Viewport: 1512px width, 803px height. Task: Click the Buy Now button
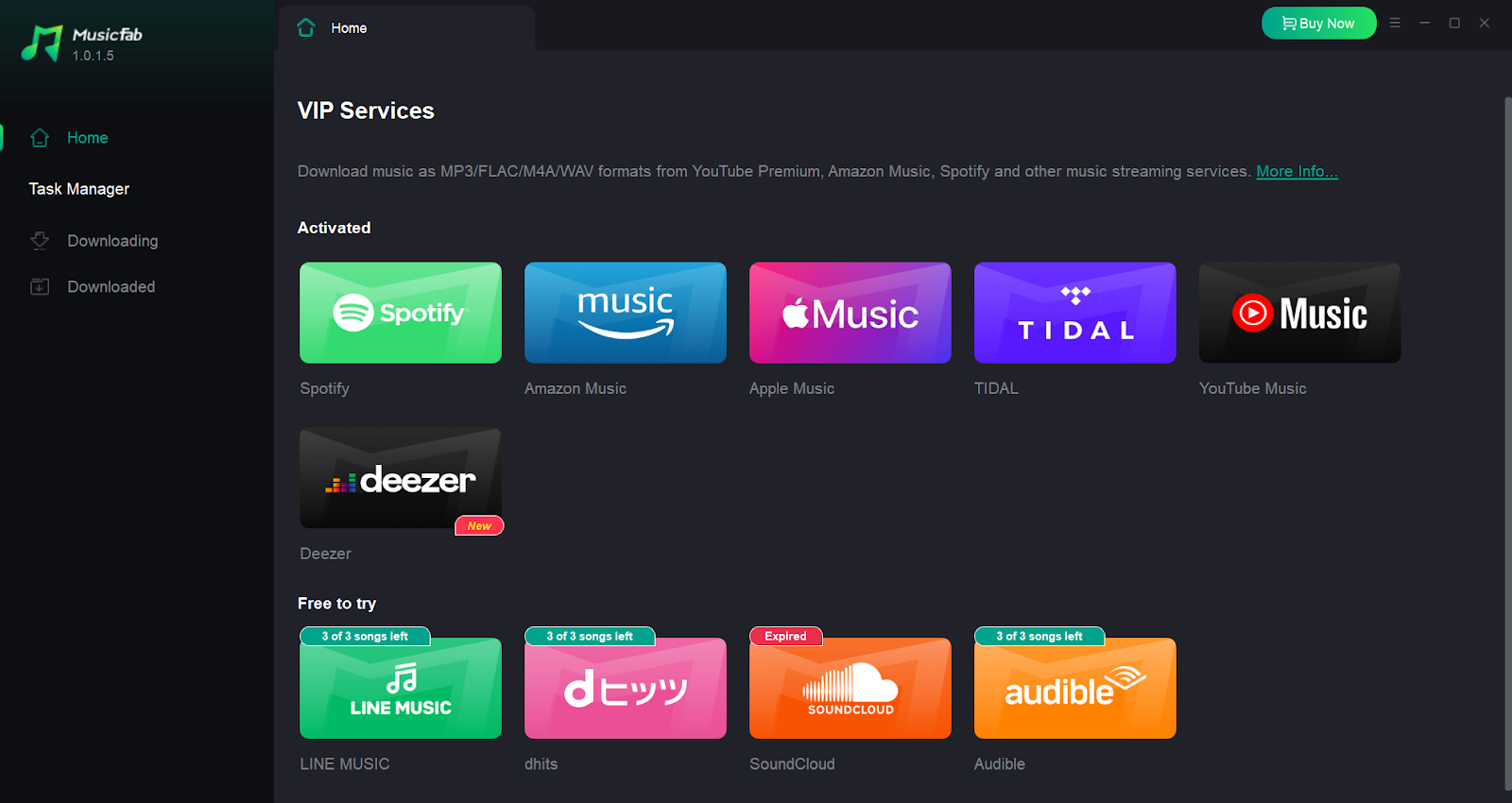coord(1318,24)
